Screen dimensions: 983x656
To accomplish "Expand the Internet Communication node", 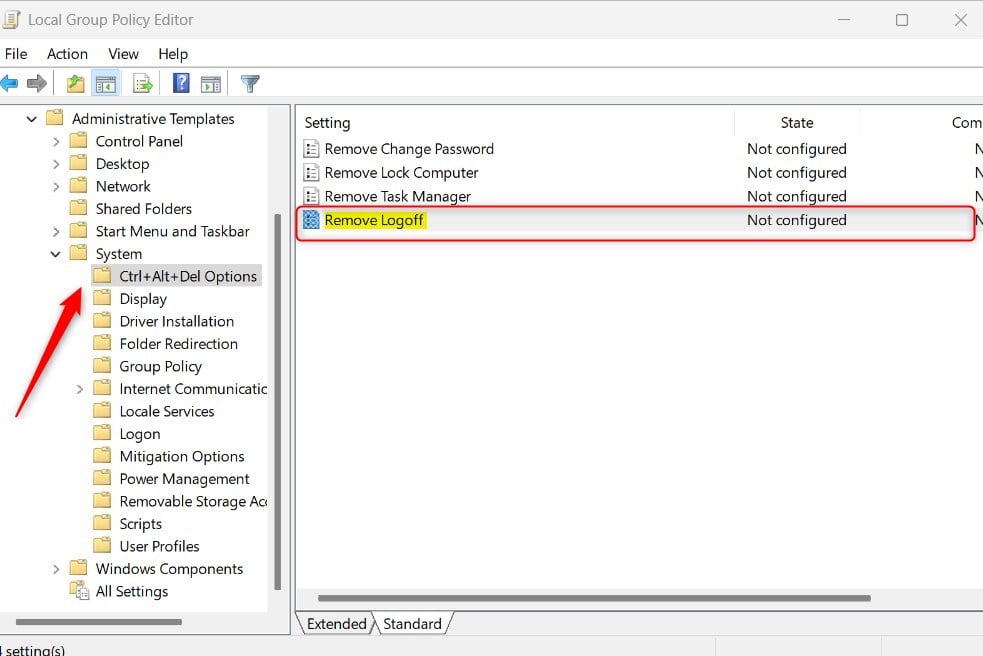I will point(80,389).
